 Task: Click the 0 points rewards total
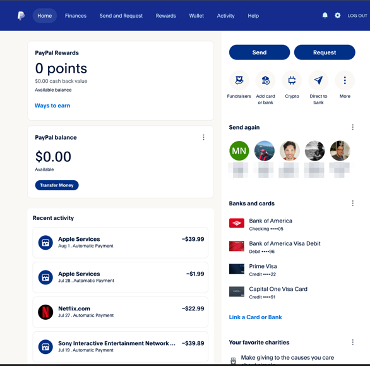[61, 68]
